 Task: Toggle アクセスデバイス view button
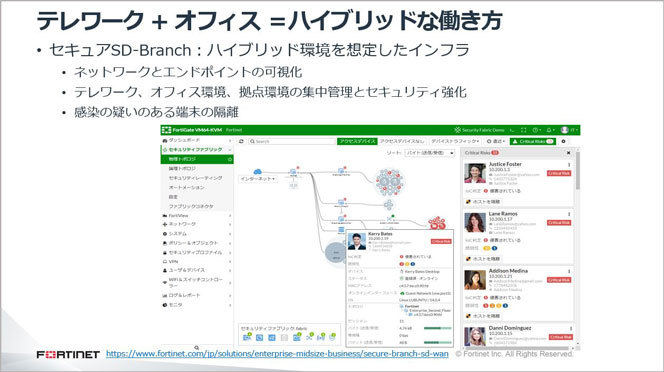tap(357, 141)
